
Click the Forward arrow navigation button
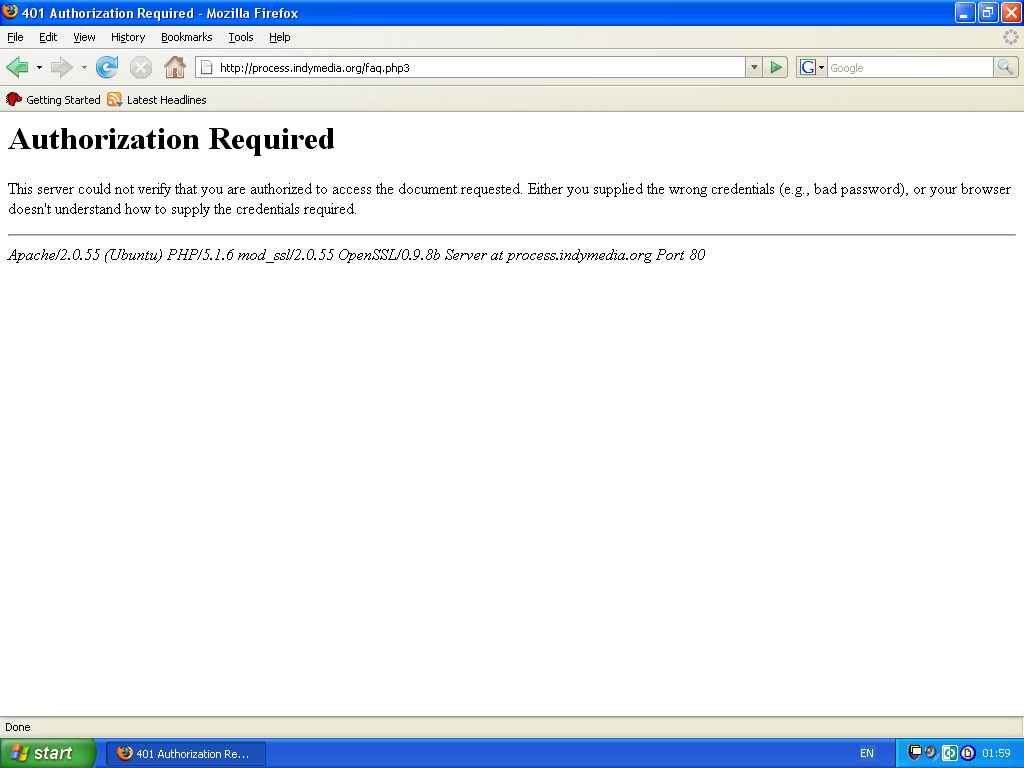tap(62, 67)
